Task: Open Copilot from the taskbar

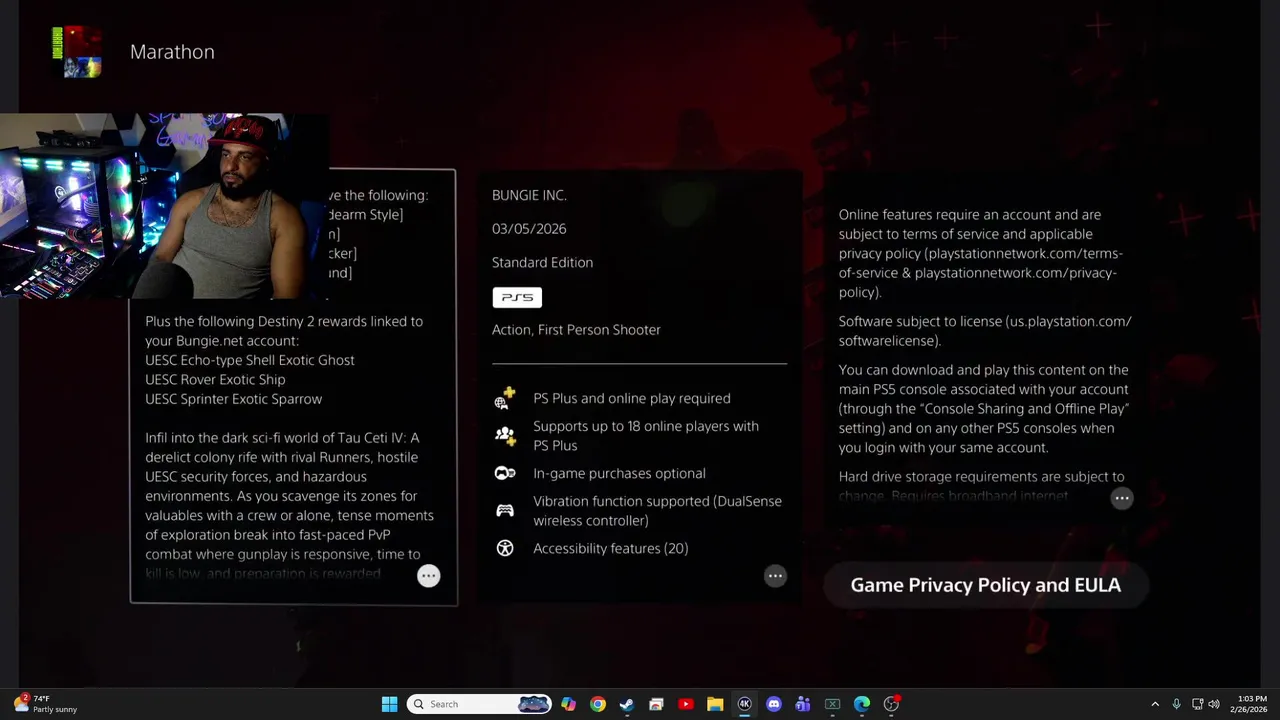Action: pos(568,704)
